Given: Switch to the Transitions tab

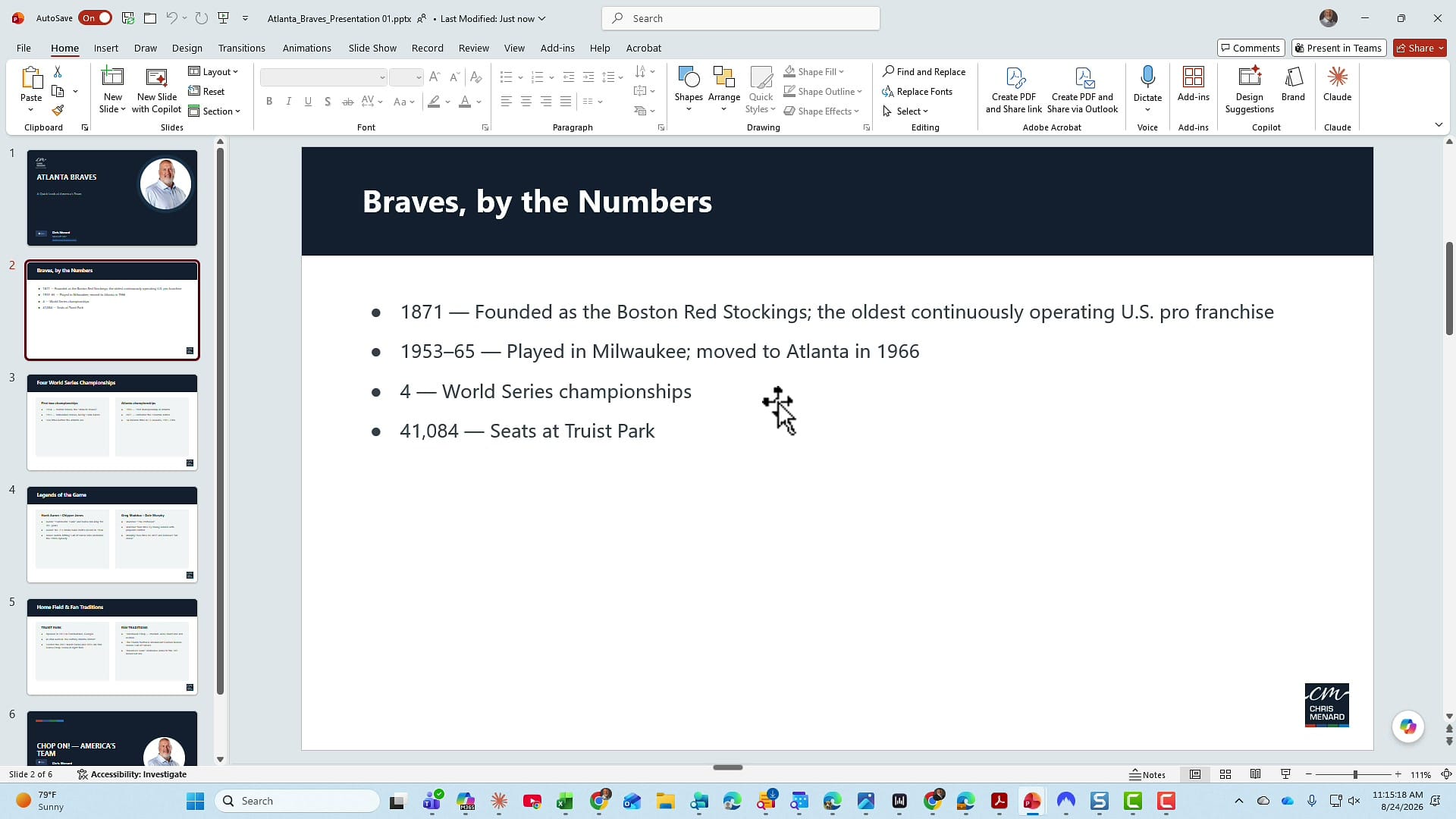Looking at the screenshot, I should (241, 48).
